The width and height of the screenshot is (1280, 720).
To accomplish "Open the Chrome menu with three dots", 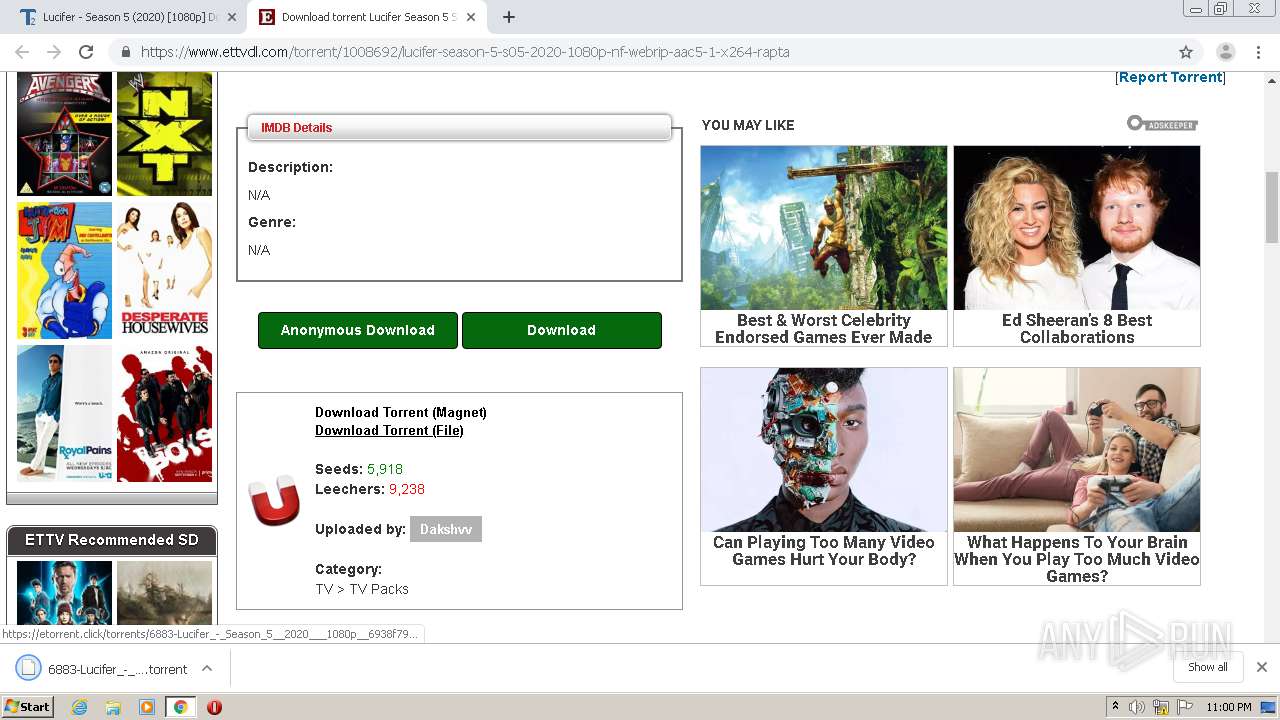I will tap(1258, 52).
